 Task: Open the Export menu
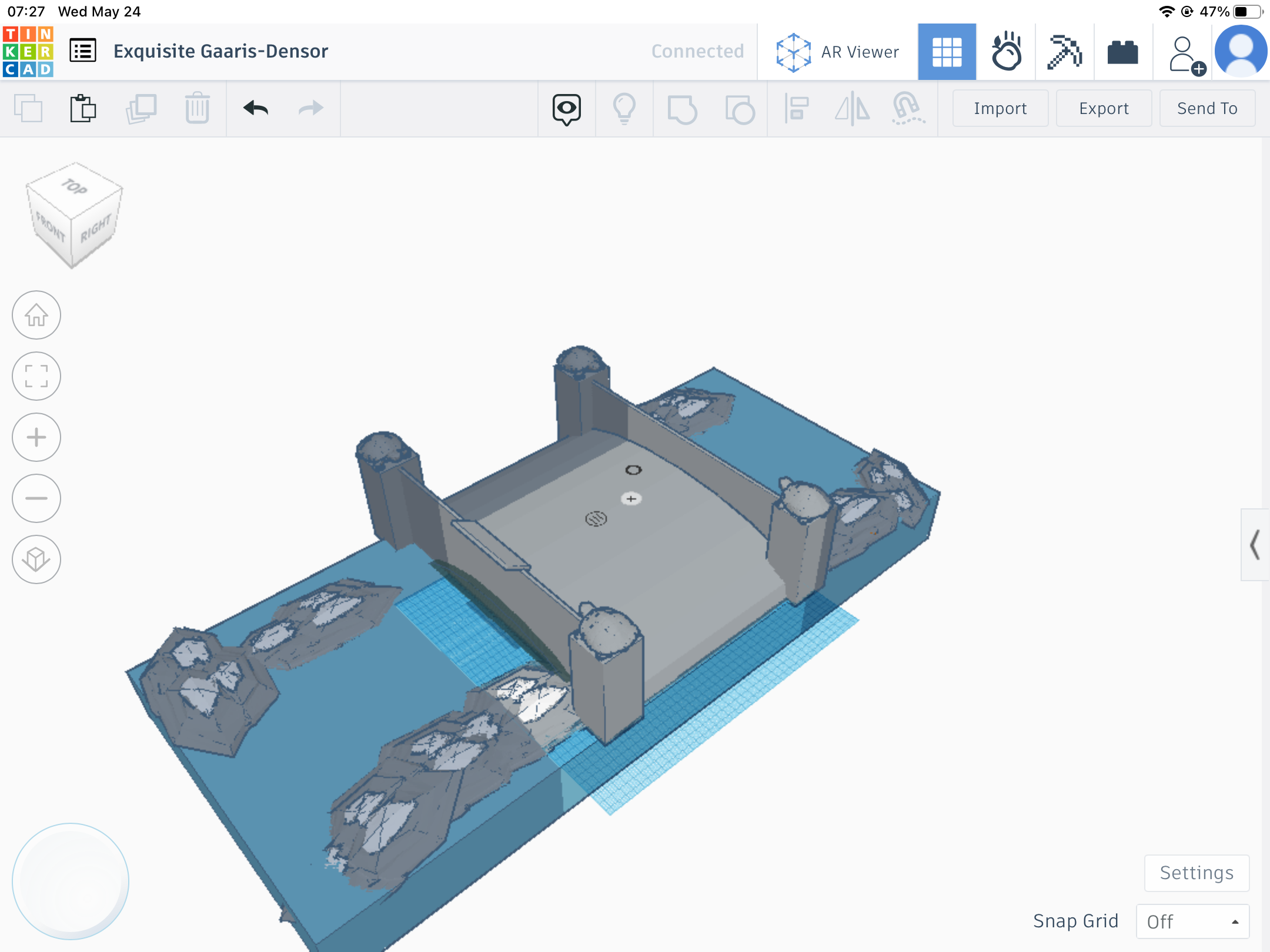(1104, 108)
